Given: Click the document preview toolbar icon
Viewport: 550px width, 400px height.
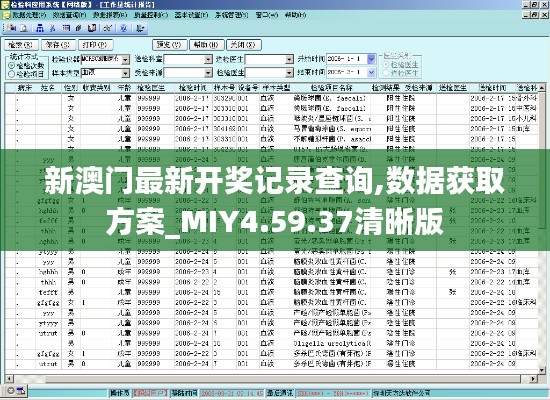Looking at the screenshot, I should pyautogui.click(x=24, y=28).
